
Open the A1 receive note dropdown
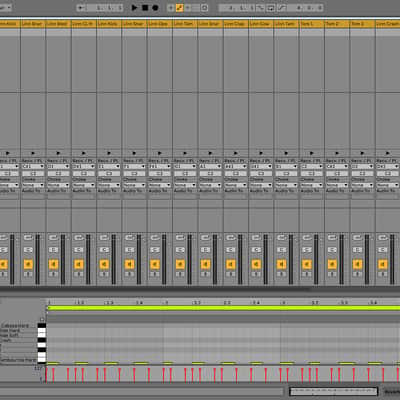click(x=210, y=166)
